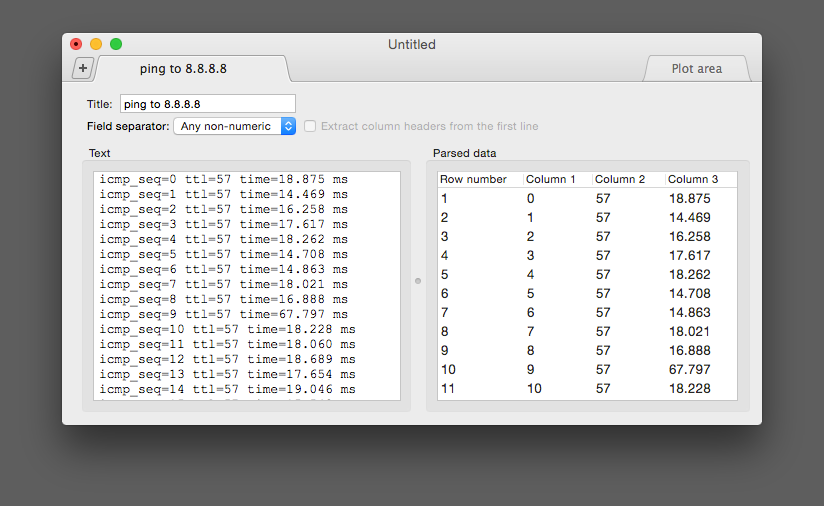Select the 'ping to 8.8.8.8' tab
This screenshot has height=506, width=824.
pyautogui.click(x=190, y=69)
